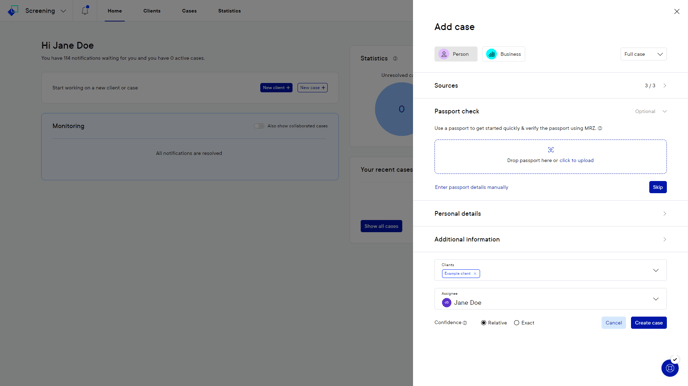
Task: Open the Statistics tab
Action: (229, 11)
